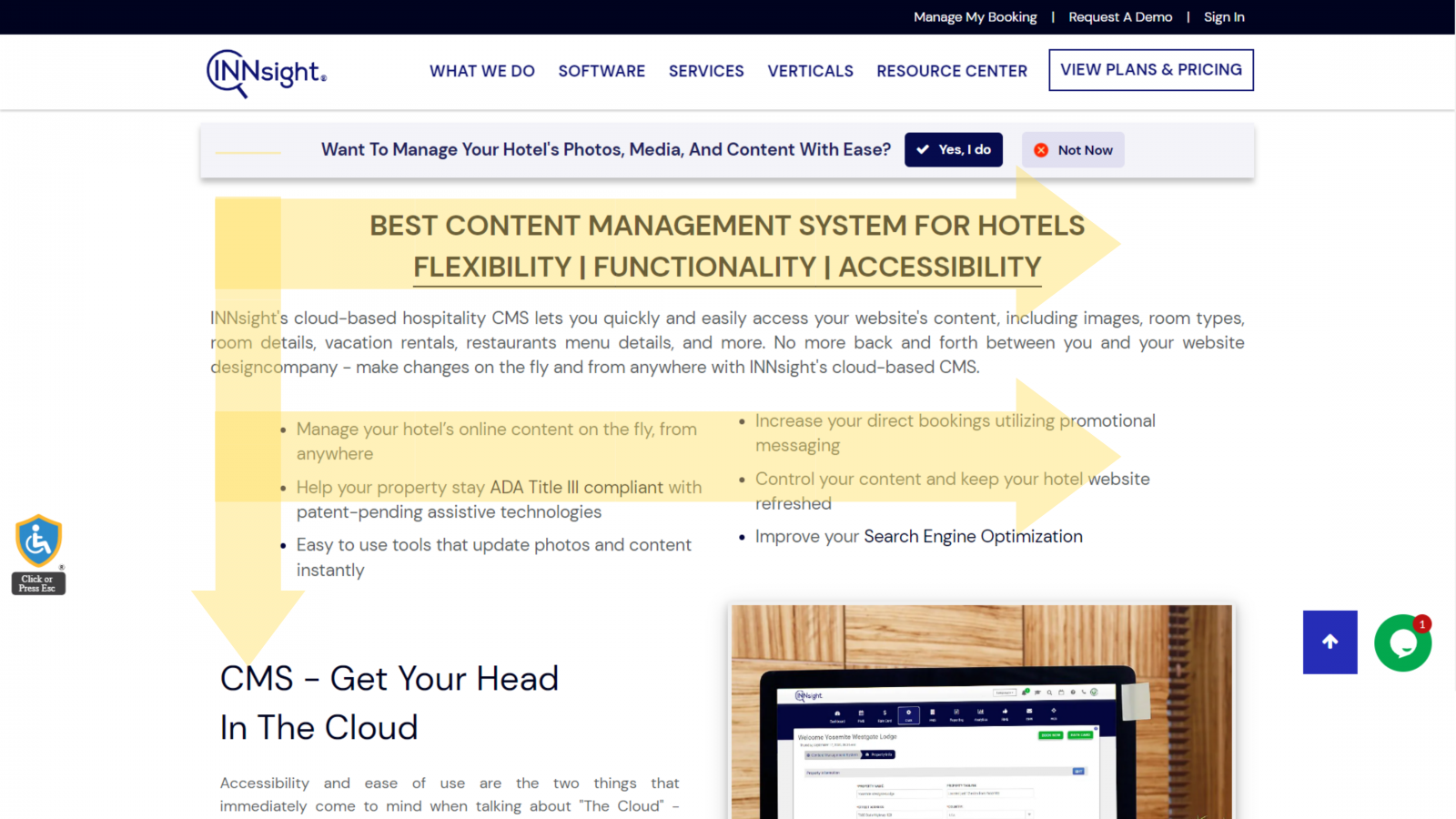Click the INNsight logo

click(267, 73)
